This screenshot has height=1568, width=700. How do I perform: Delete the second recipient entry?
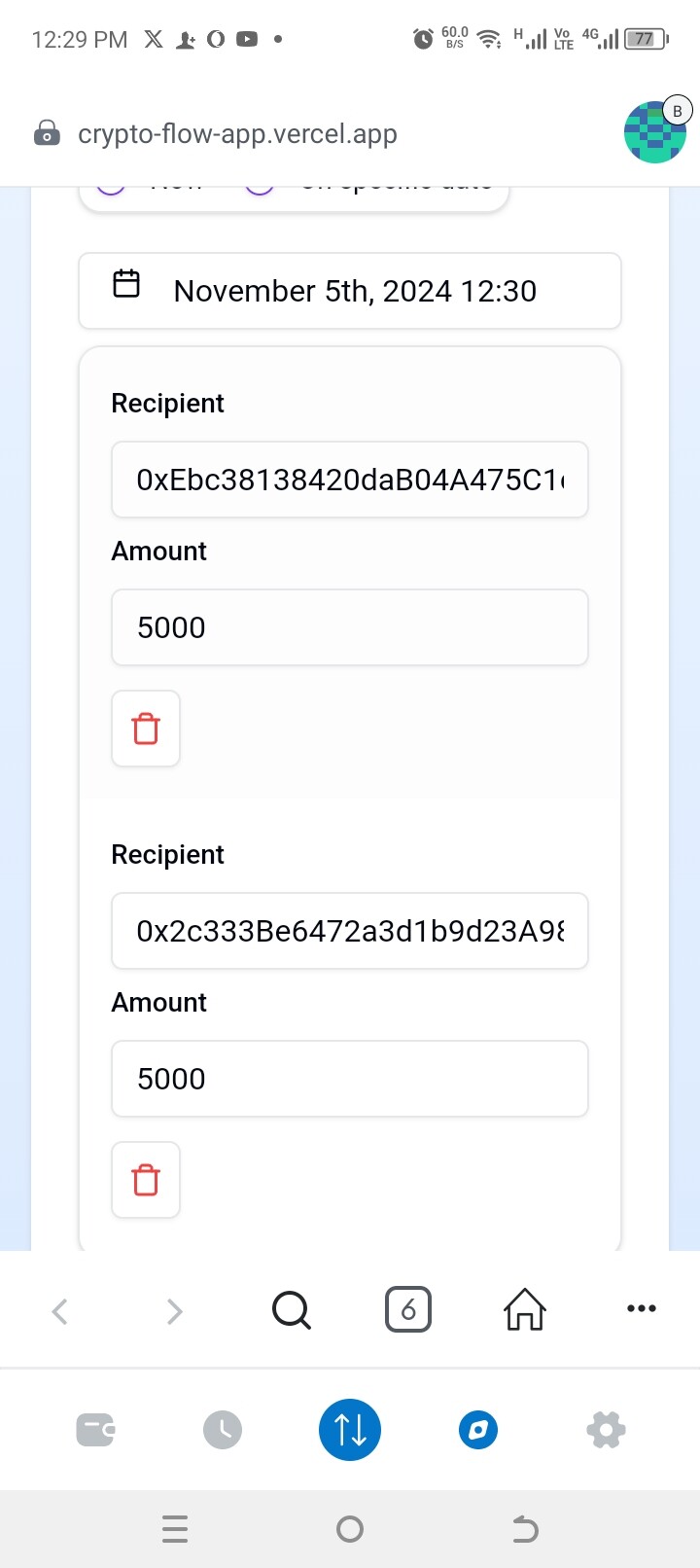[x=146, y=1180]
